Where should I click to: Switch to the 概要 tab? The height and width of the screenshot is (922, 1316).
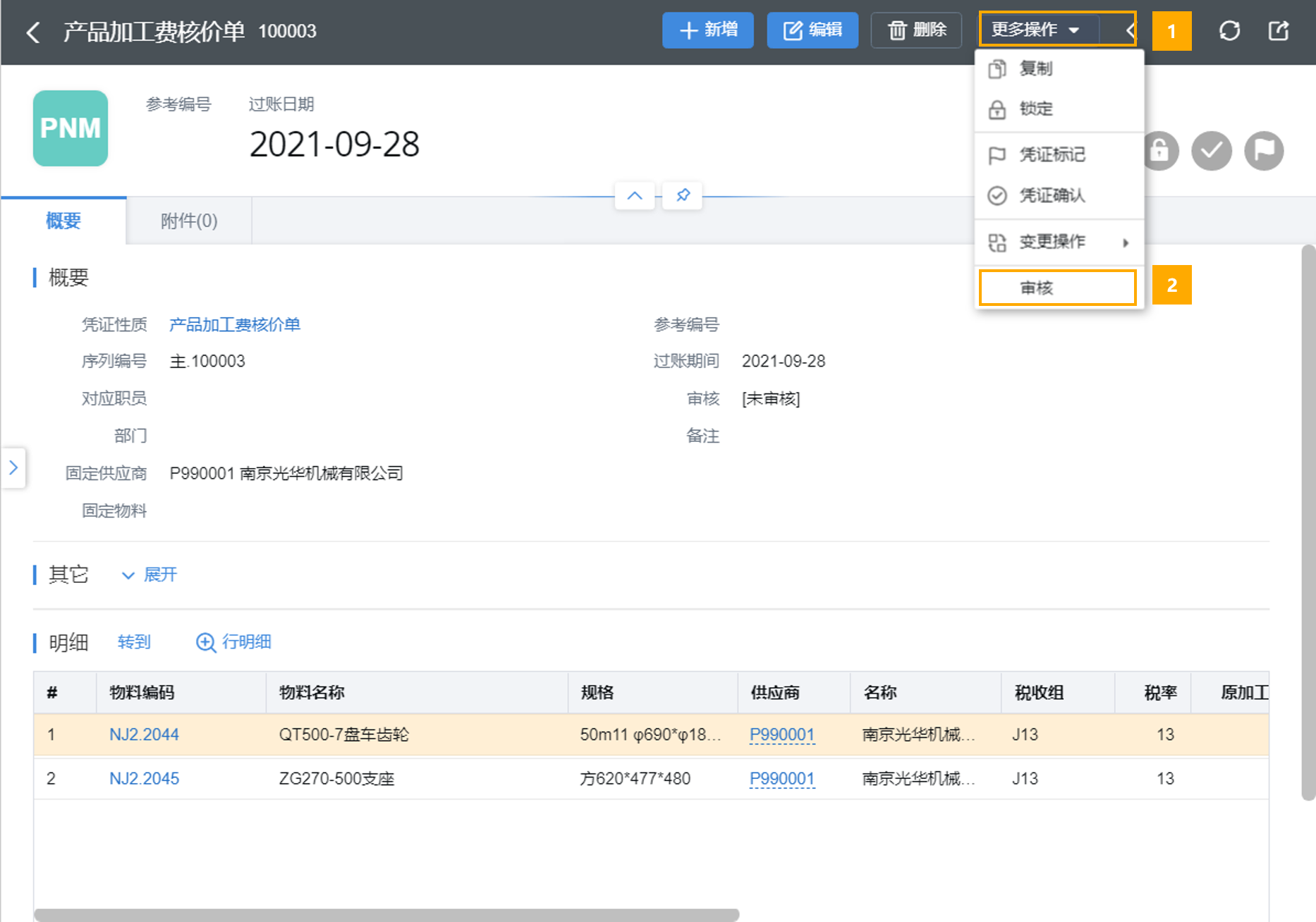[63, 221]
